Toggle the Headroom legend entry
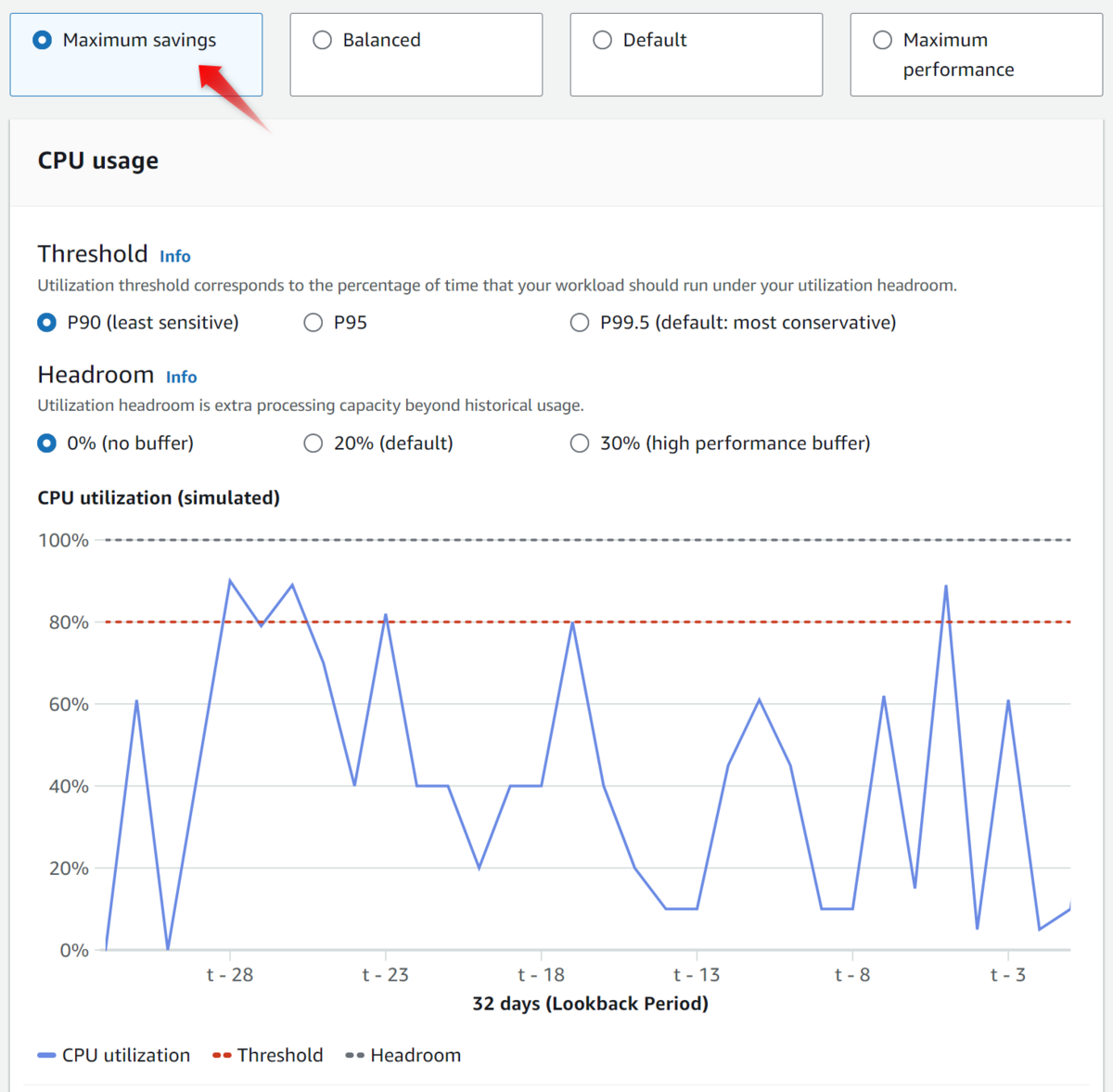The image size is (1113, 1092). point(416,1055)
